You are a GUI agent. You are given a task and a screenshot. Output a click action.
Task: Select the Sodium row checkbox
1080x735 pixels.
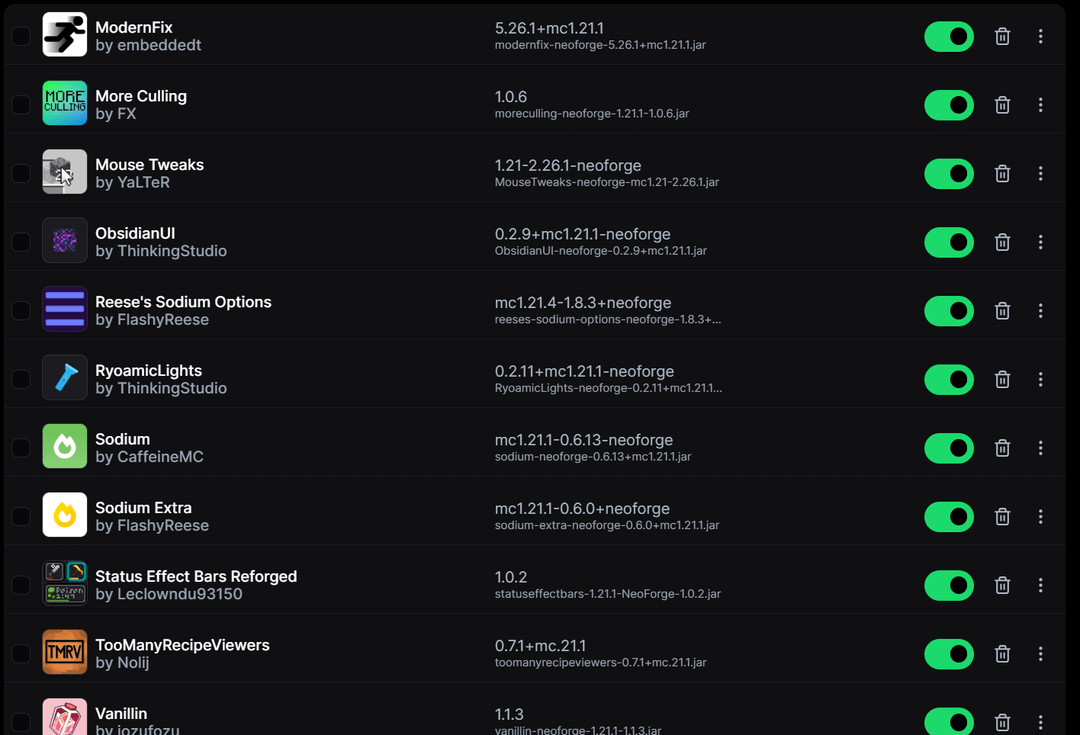pos(20,448)
